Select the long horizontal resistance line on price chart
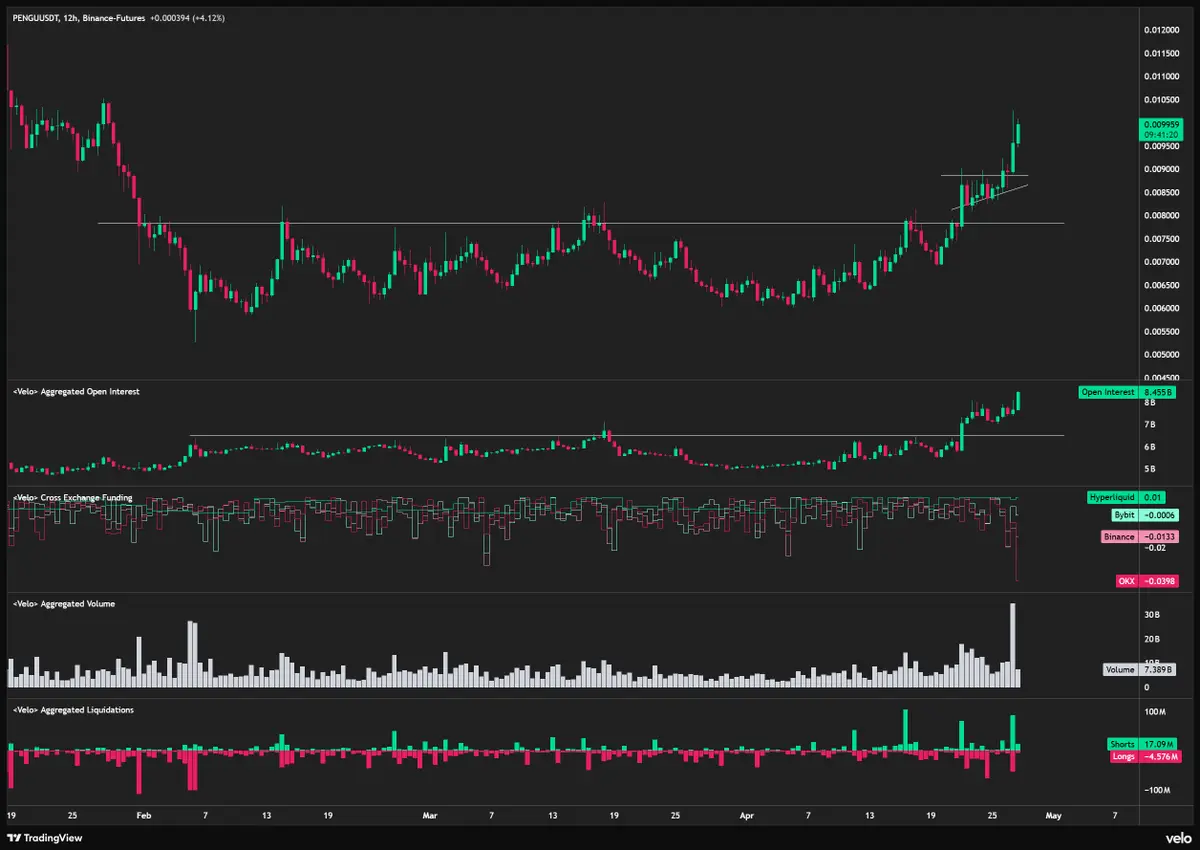This screenshot has height=850, width=1200. pyautogui.click(x=581, y=223)
